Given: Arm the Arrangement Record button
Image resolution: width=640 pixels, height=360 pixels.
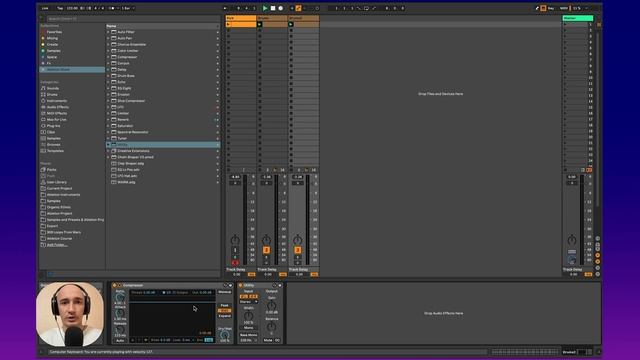Looking at the screenshot, I should tap(280, 8).
